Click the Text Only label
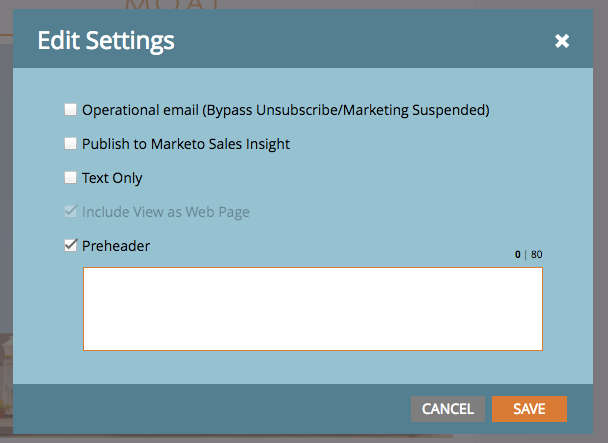Image resolution: width=608 pixels, height=443 pixels. [x=112, y=178]
